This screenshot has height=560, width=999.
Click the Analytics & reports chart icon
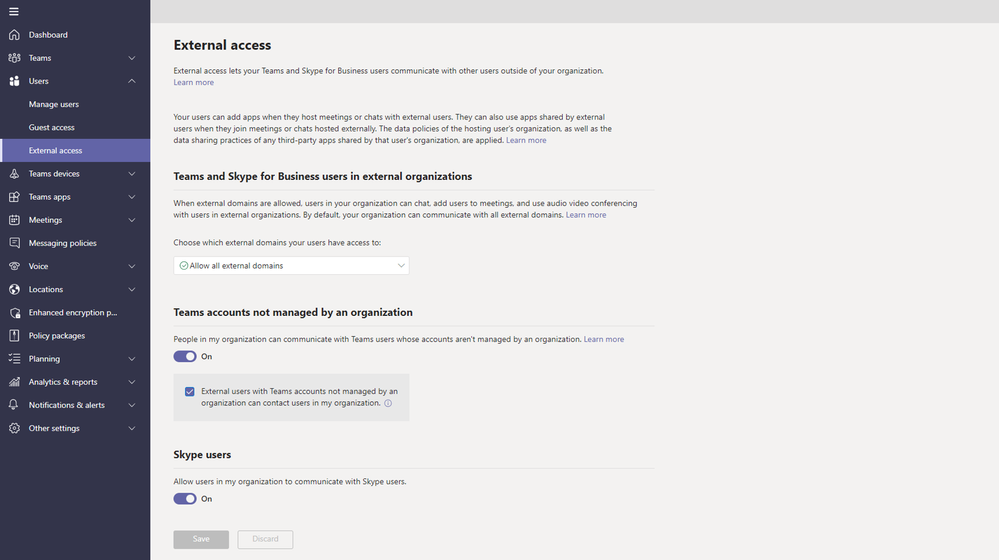[x=14, y=382]
